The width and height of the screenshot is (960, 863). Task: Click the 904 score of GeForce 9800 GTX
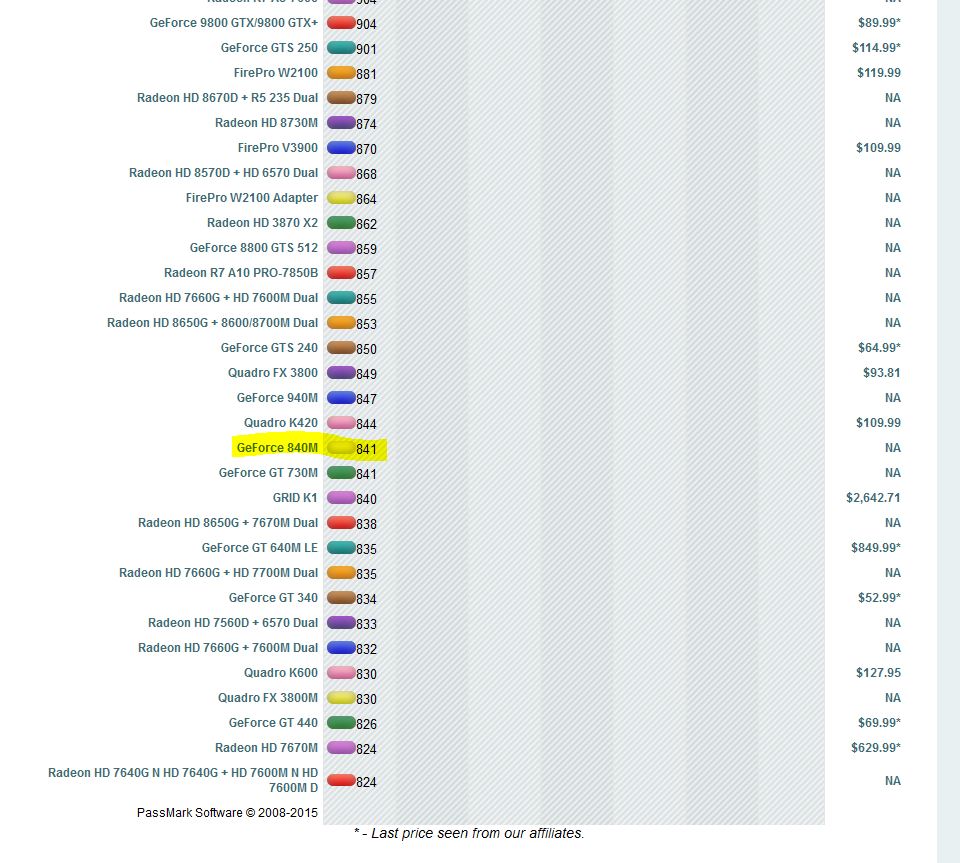(x=366, y=24)
